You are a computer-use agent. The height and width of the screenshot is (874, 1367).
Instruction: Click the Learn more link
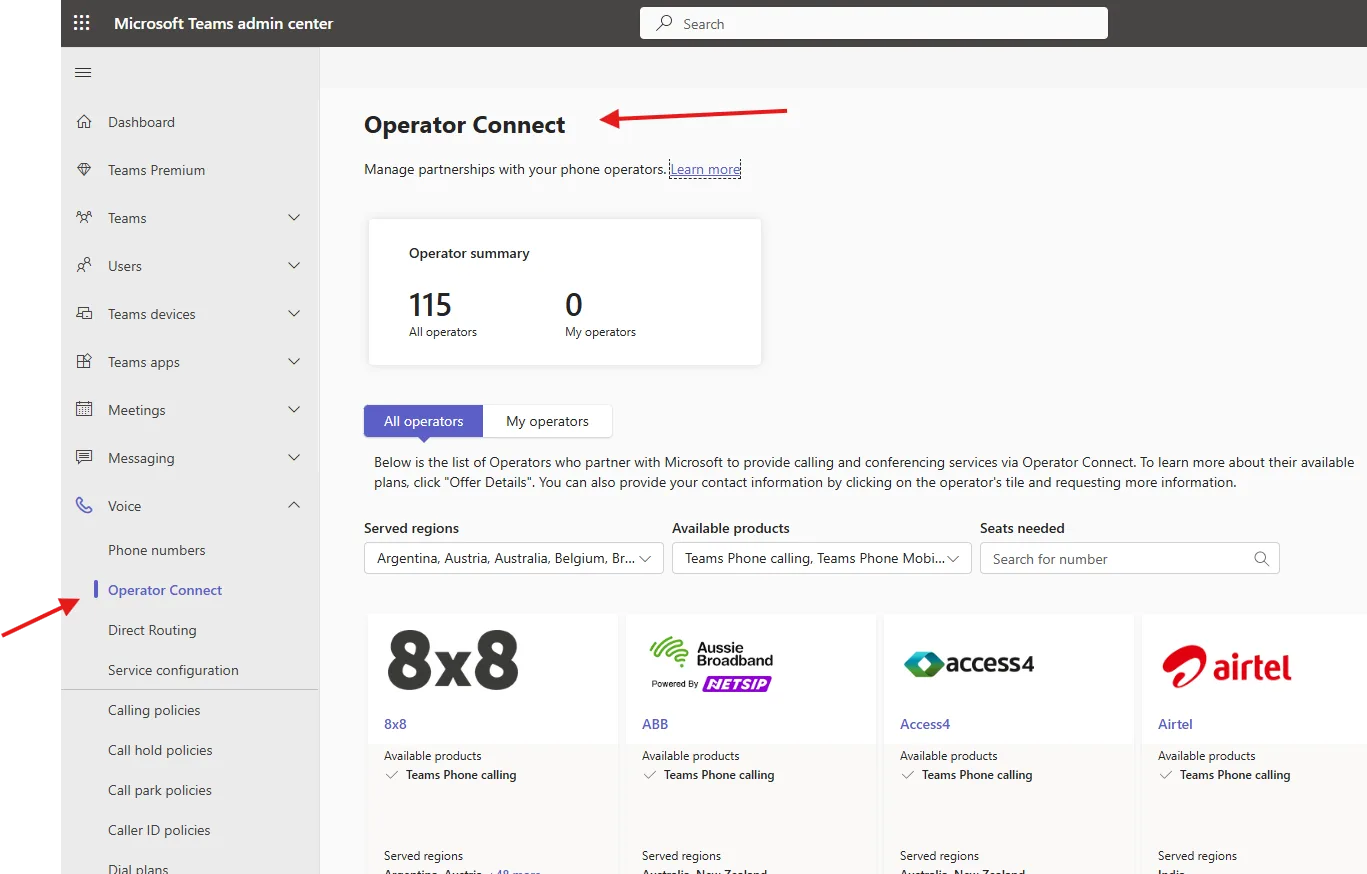click(704, 169)
